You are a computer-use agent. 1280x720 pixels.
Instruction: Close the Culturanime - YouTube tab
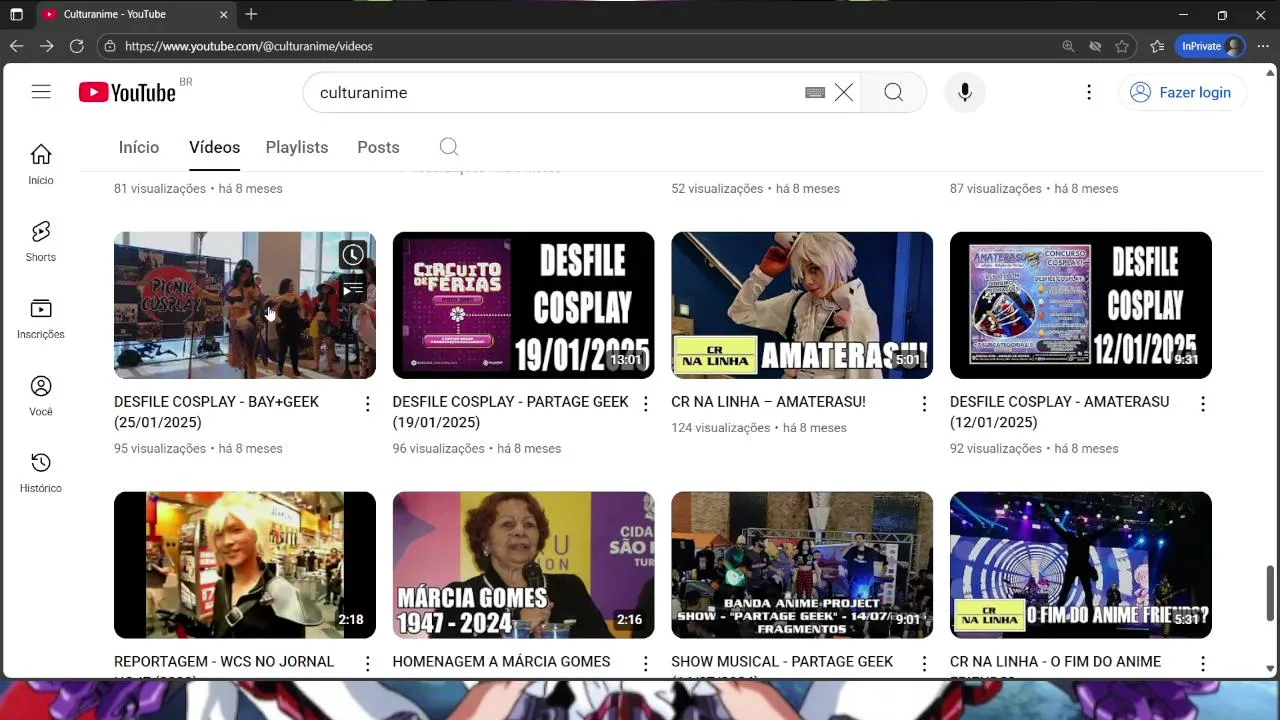click(223, 14)
